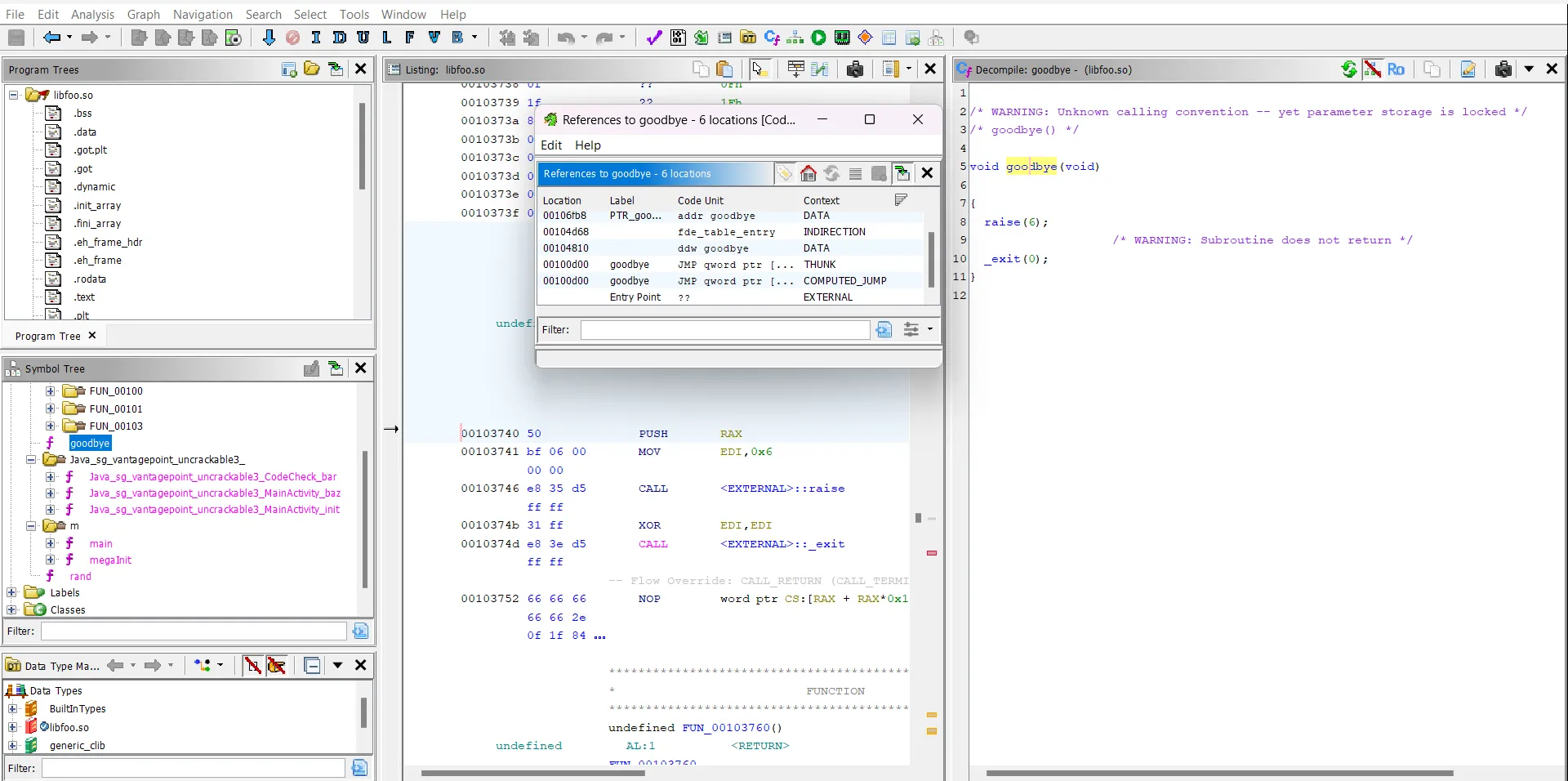This screenshot has height=781, width=1568.
Task: Click the Listing snapshot camera icon
Action: (854, 69)
